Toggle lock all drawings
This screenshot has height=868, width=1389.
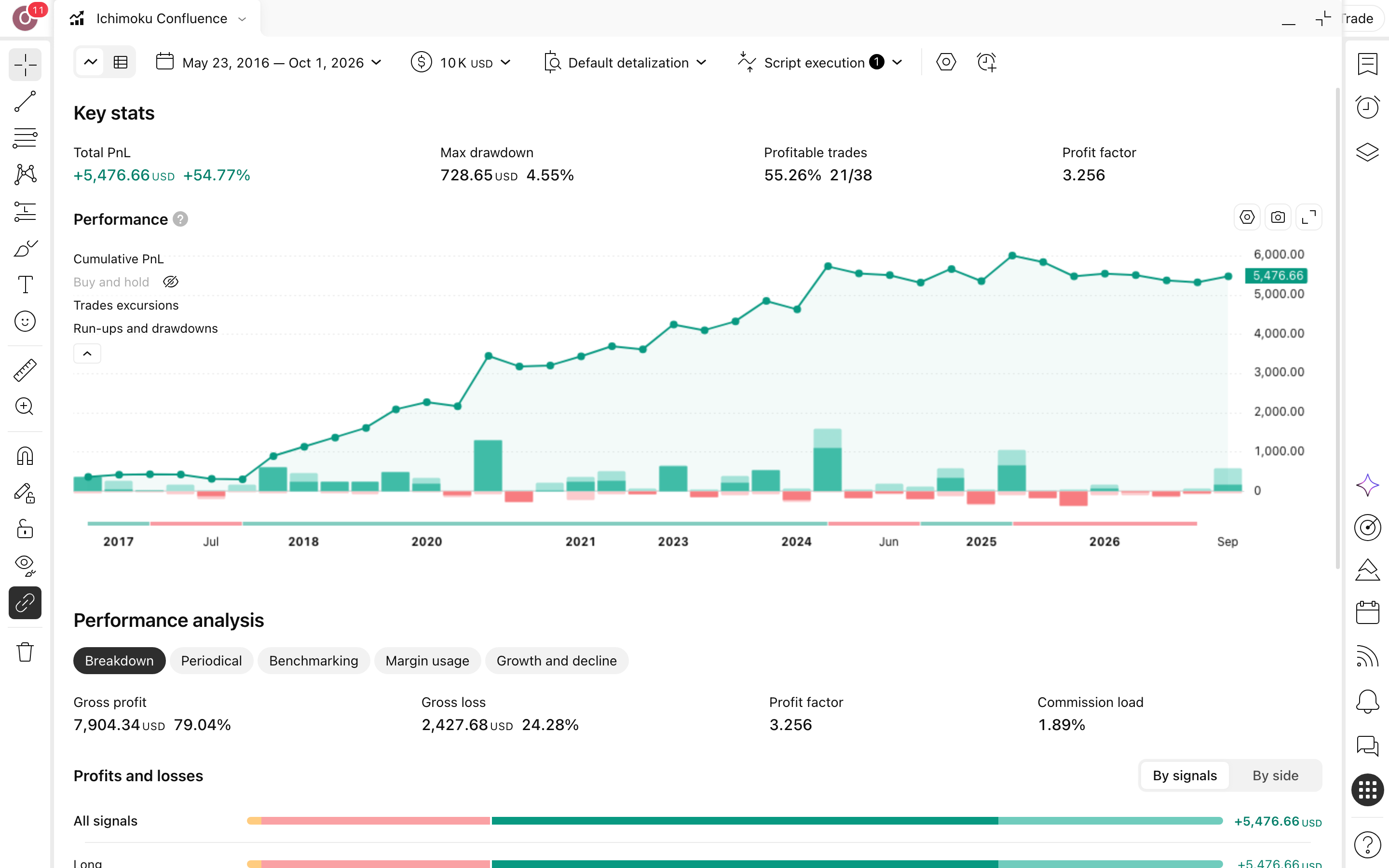pyautogui.click(x=25, y=529)
